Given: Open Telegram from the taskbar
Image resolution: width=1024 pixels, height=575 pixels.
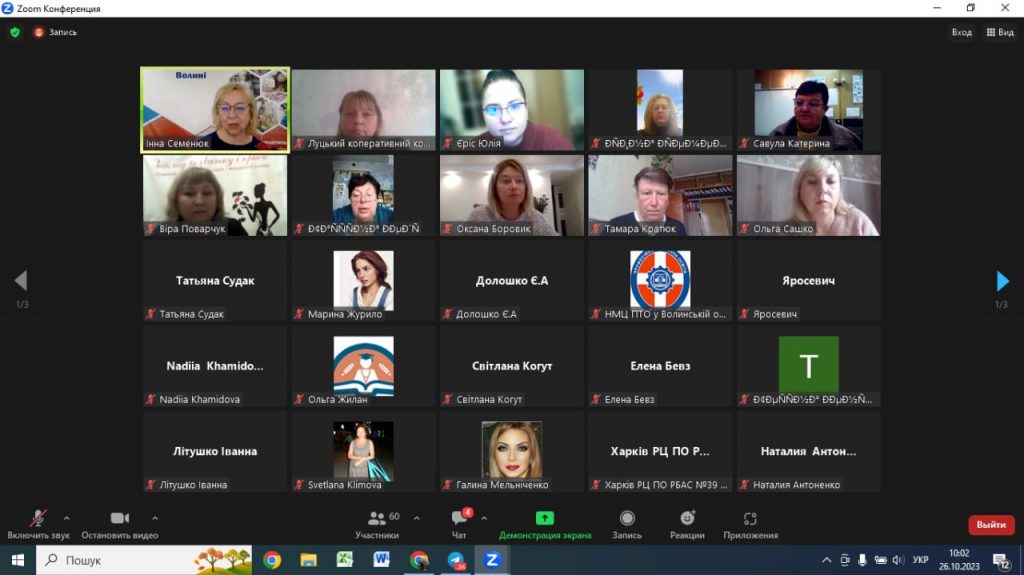Looking at the screenshot, I should pyautogui.click(x=456, y=560).
